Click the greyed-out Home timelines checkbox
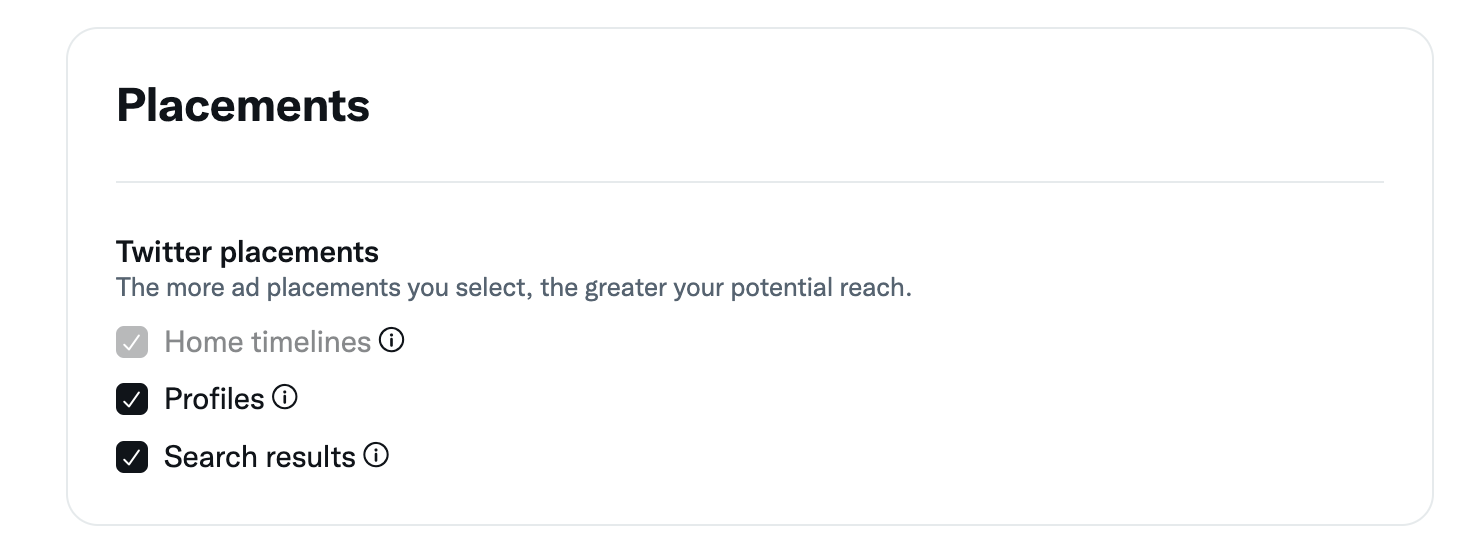 pos(132,342)
